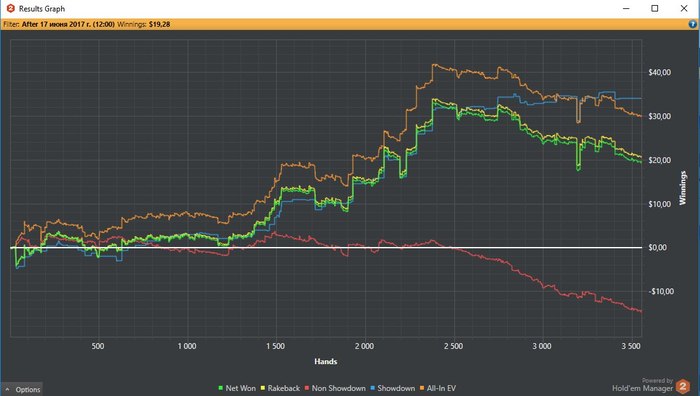
Task: Click the $20,00 axis value
Action: 659,160
